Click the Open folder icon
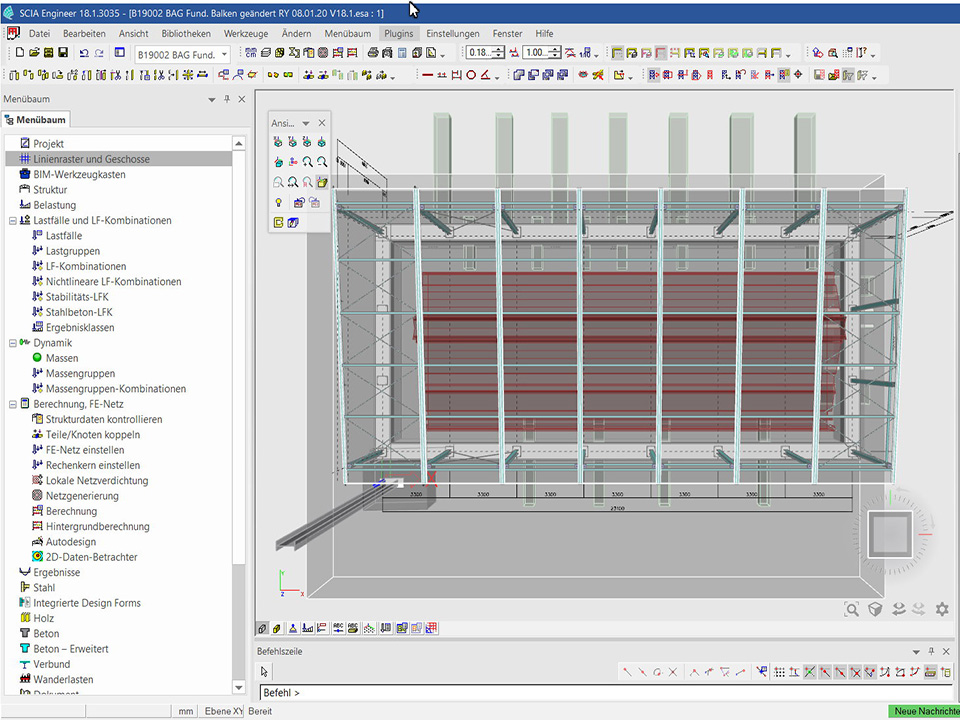Viewport: 960px width, 720px height. point(34,53)
